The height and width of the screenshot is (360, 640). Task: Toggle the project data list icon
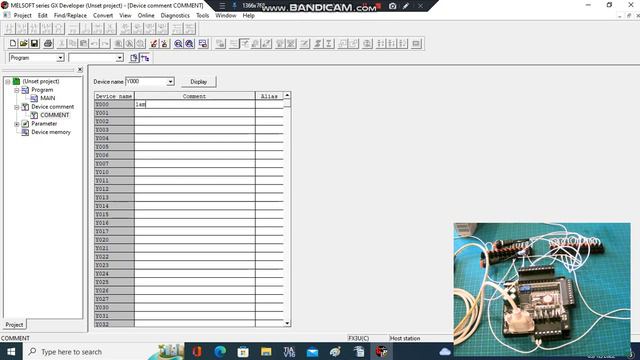[134, 58]
